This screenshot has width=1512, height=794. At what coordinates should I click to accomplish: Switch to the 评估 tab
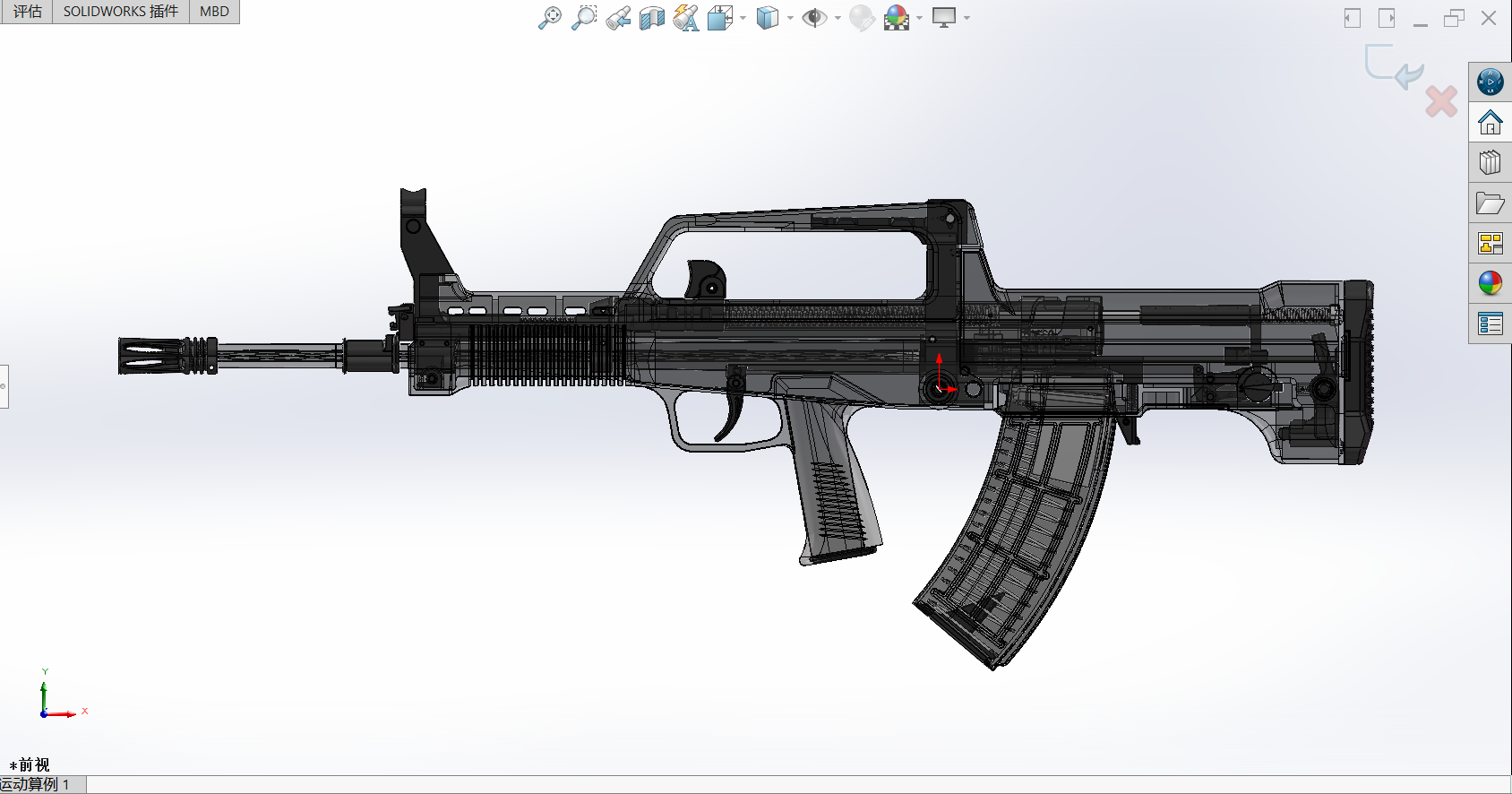27,12
